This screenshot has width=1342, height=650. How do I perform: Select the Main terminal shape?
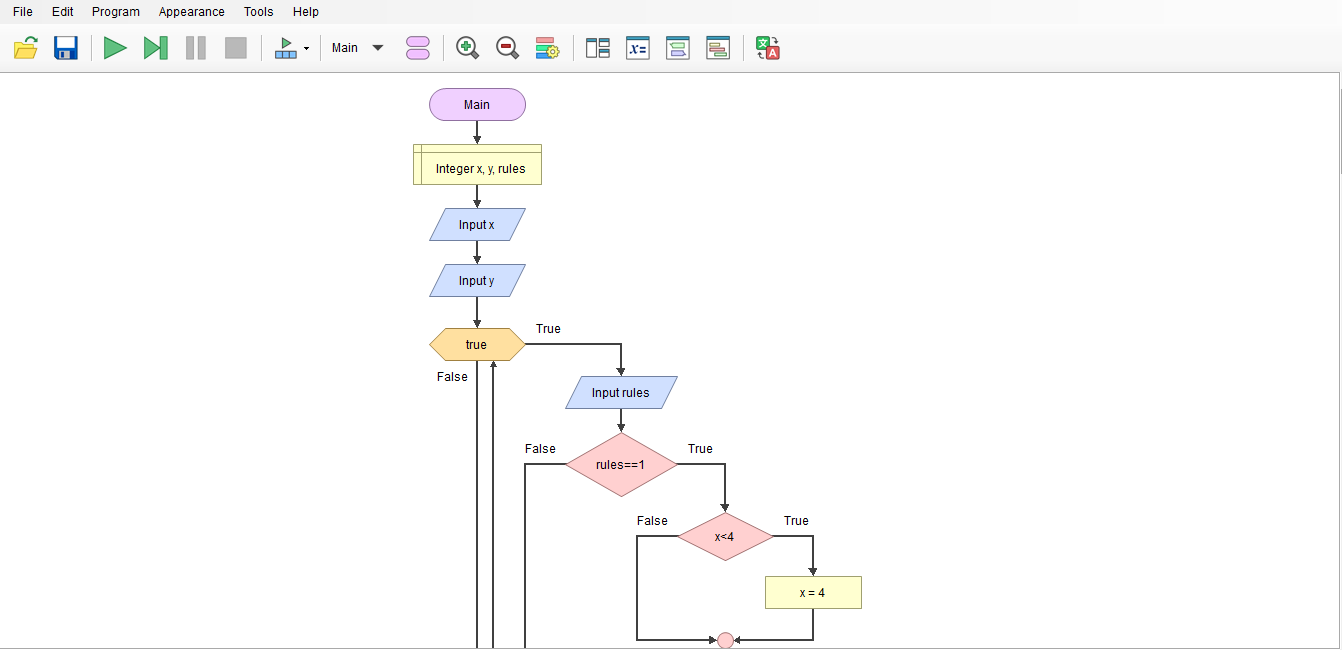point(477,105)
